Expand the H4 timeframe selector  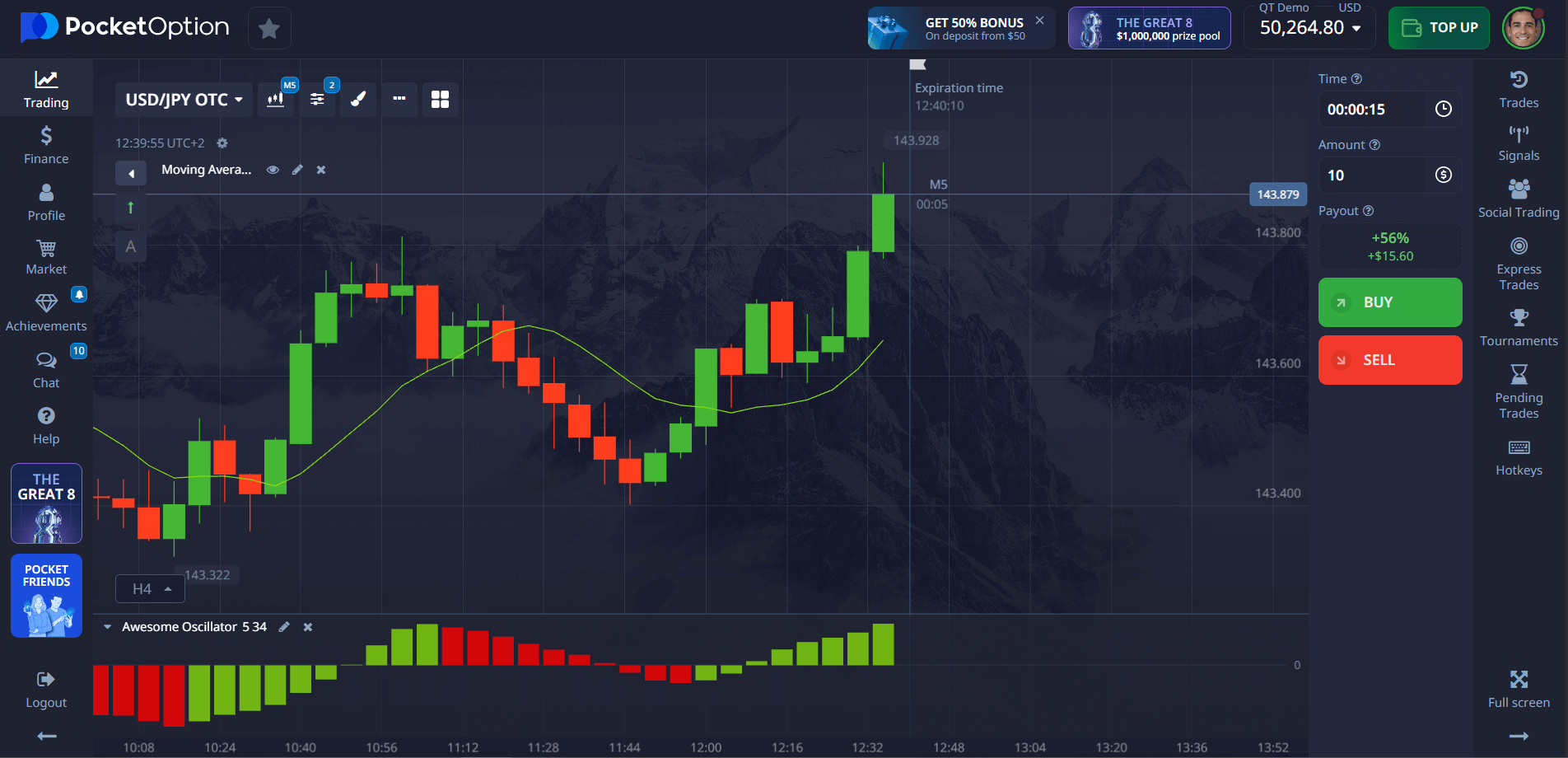pos(151,589)
